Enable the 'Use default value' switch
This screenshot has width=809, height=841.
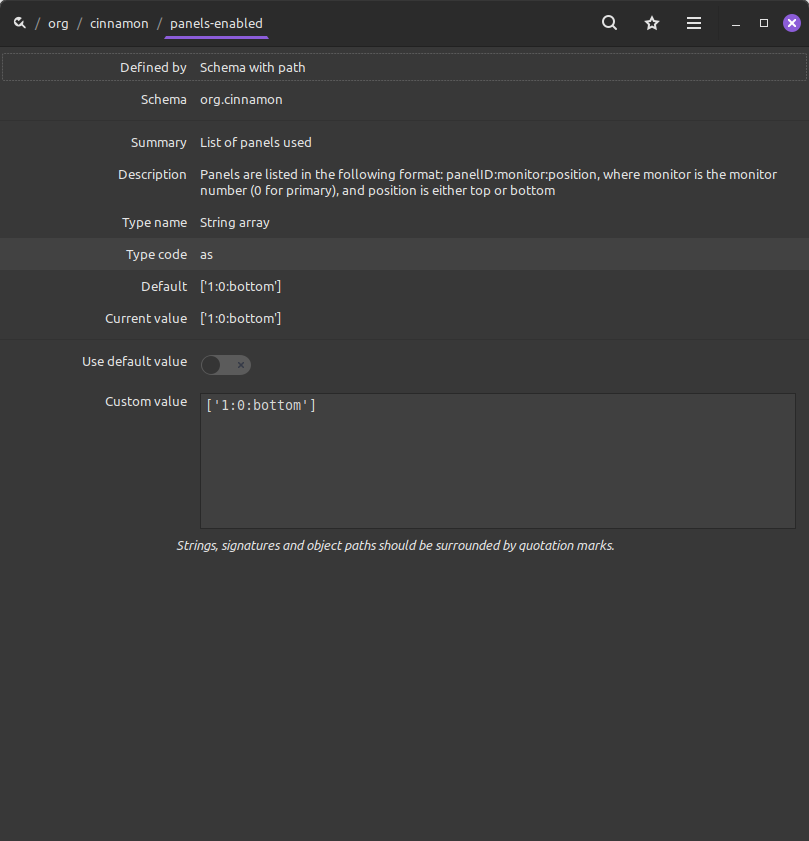click(x=225, y=365)
